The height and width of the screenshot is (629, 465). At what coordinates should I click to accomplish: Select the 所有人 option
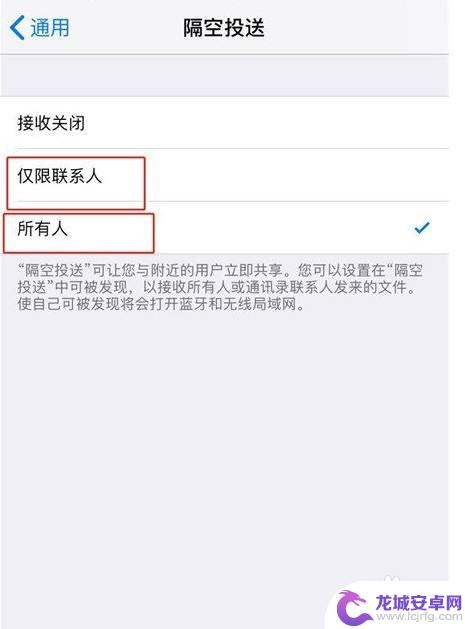click(224, 228)
